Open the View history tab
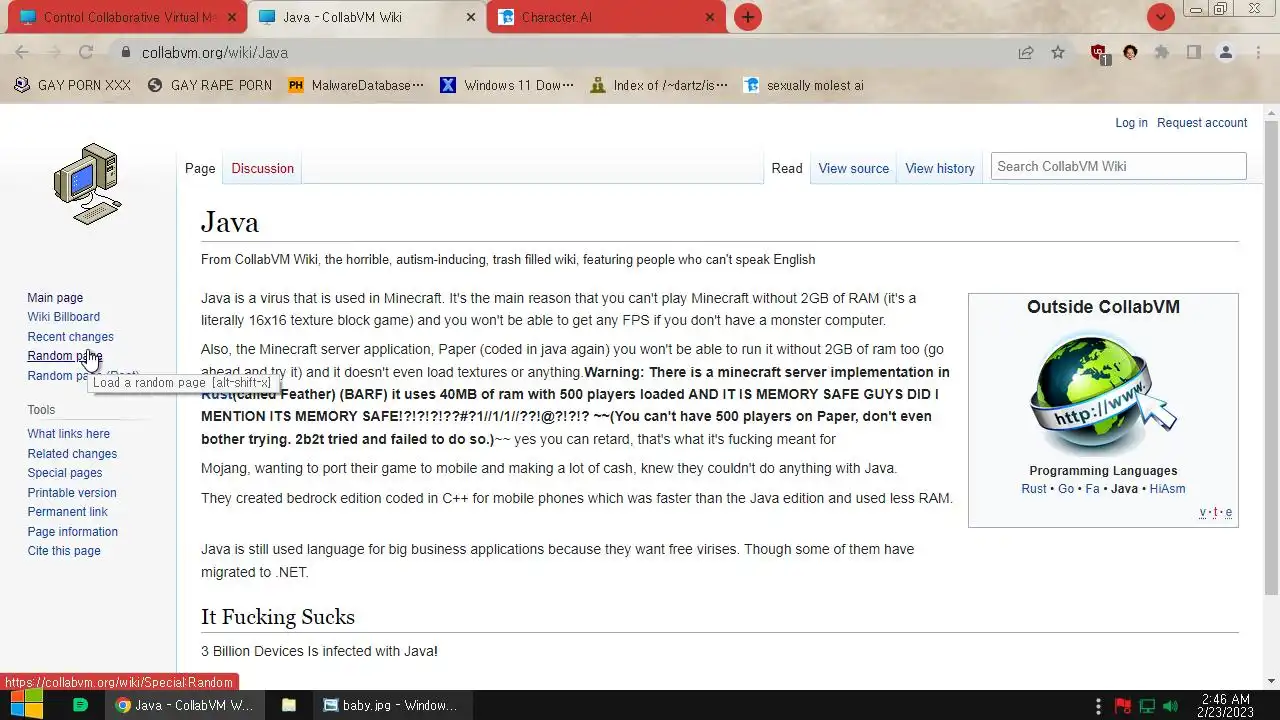 [940, 168]
